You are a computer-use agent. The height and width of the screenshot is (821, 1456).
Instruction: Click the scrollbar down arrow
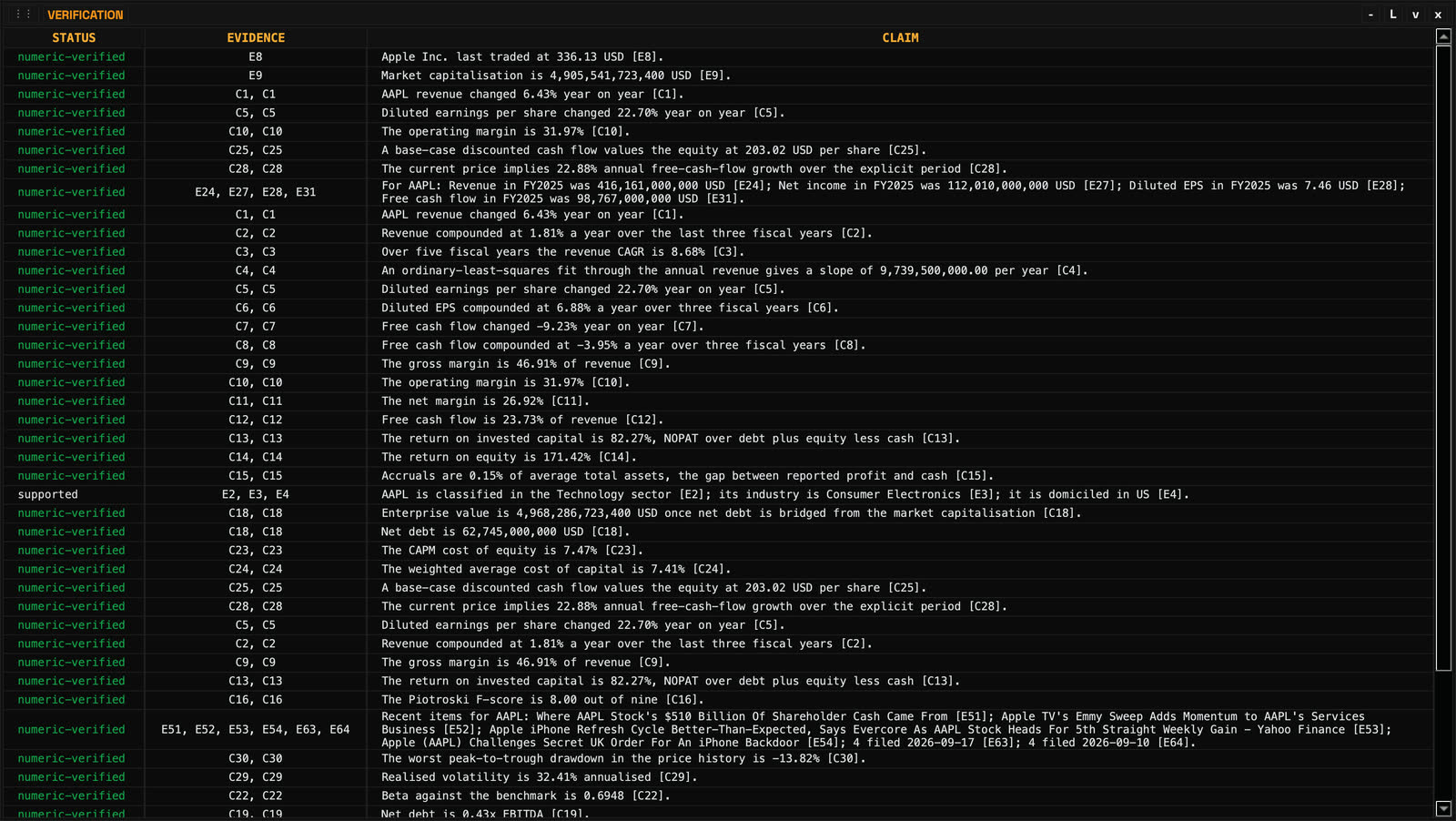pyautogui.click(x=1443, y=808)
